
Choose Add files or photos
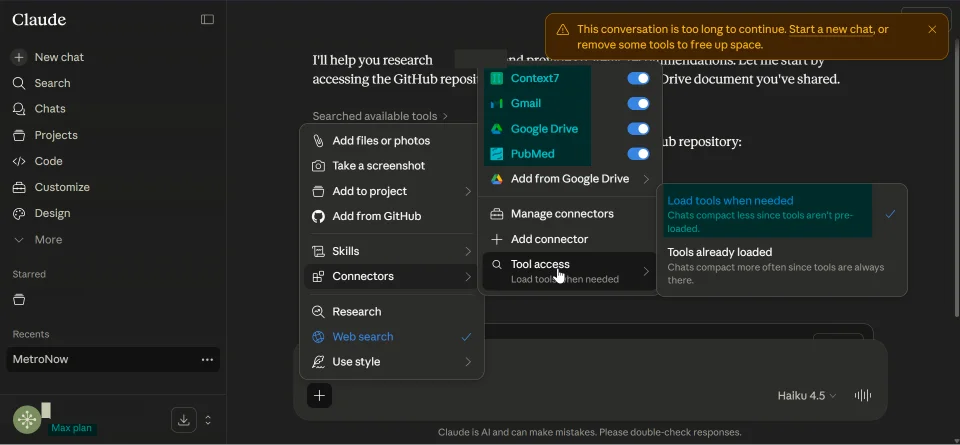(392, 141)
